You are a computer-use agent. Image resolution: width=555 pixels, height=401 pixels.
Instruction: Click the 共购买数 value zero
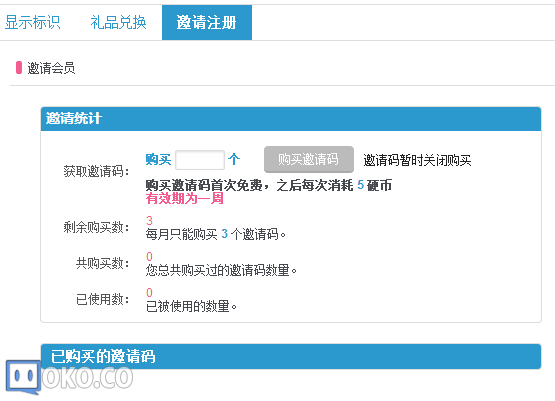tap(149, 256)
